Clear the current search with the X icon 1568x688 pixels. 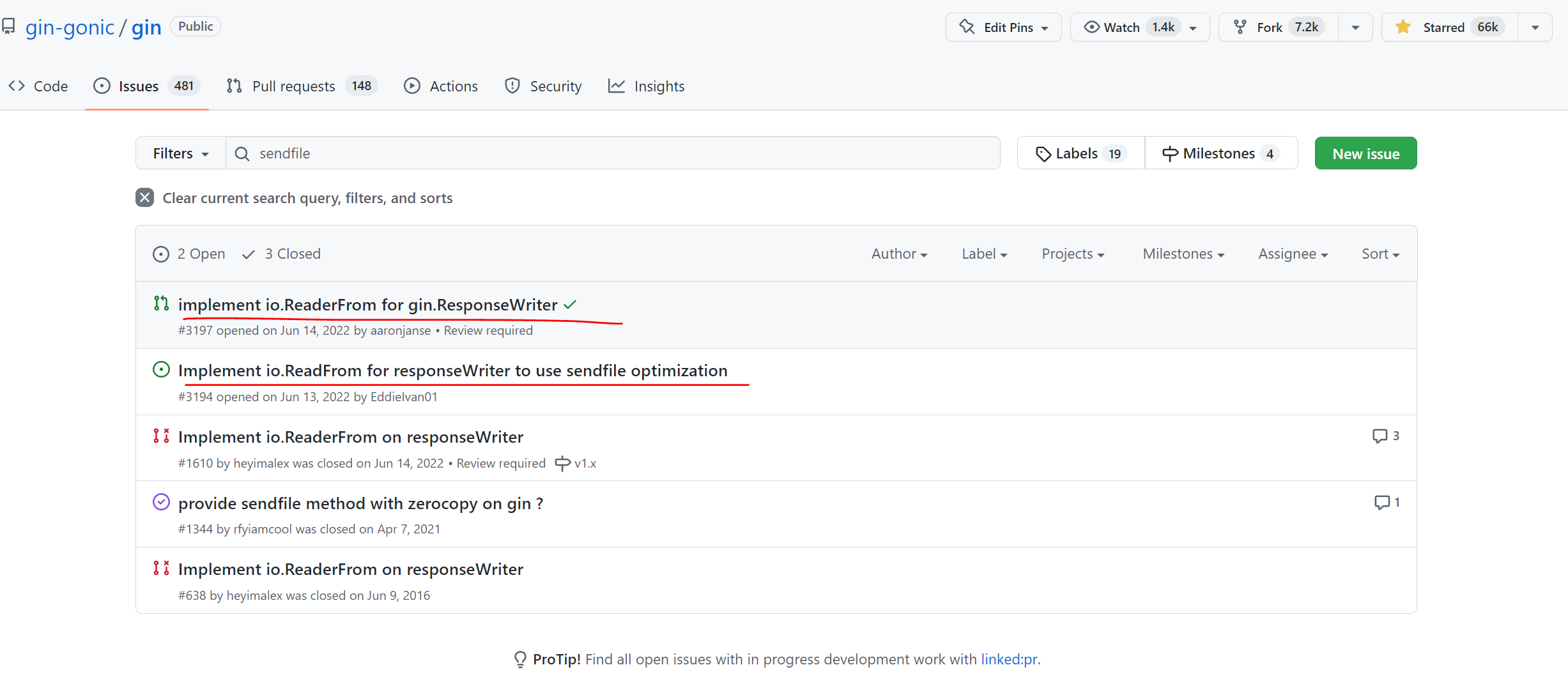coord(145,198)
